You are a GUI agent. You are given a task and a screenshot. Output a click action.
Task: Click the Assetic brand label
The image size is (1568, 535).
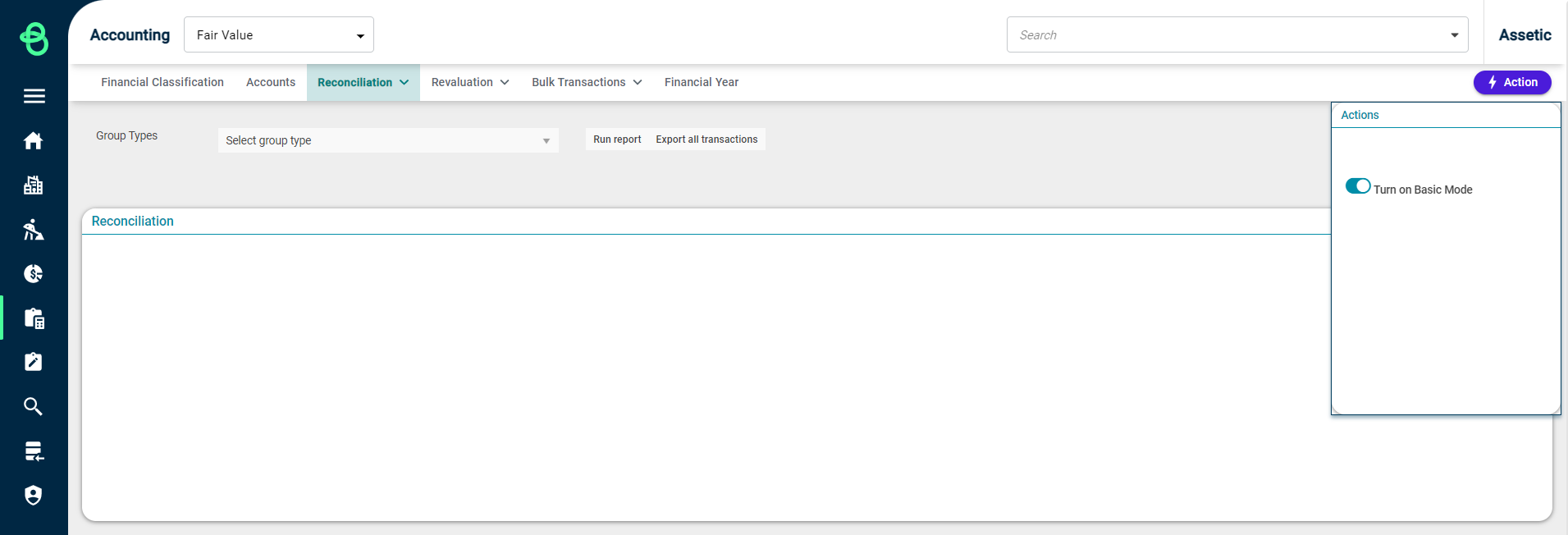[x=1525, y=34]
